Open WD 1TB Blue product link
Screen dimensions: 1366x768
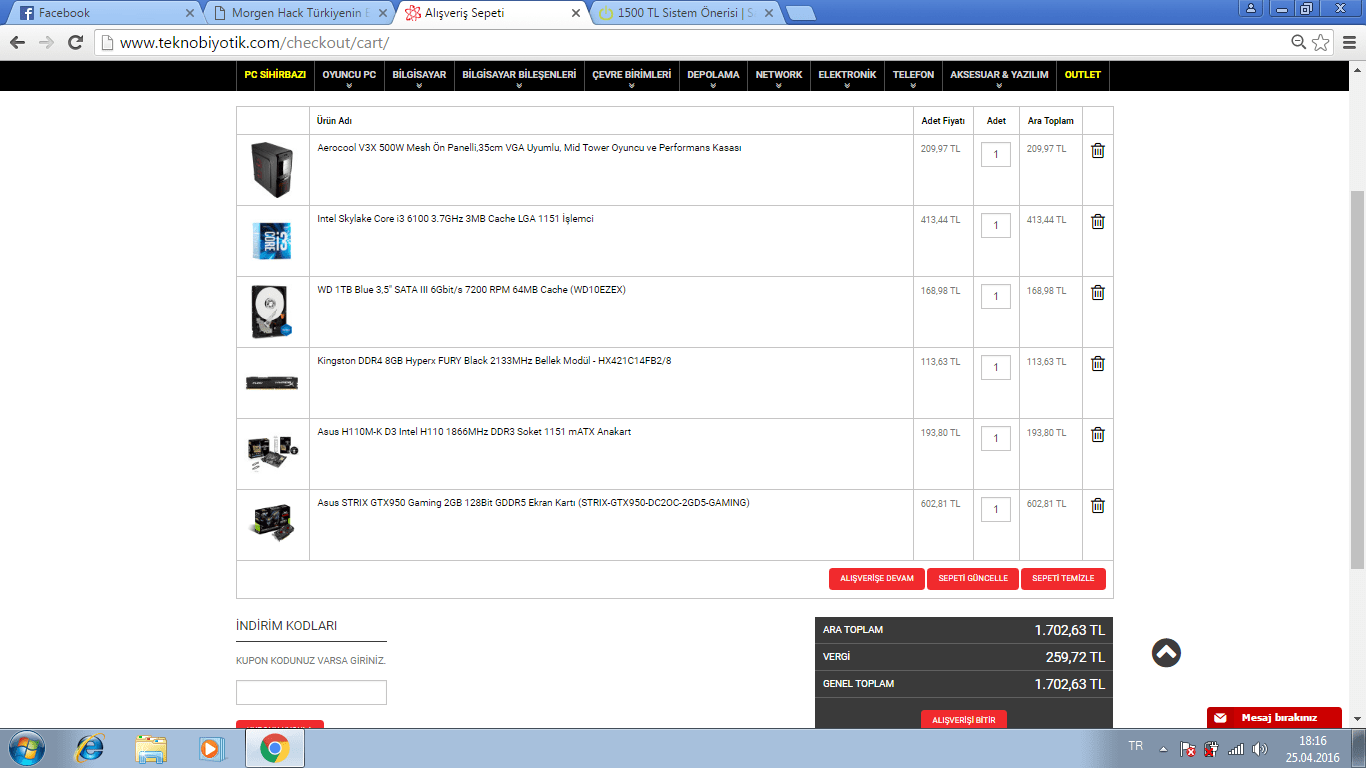471,290
